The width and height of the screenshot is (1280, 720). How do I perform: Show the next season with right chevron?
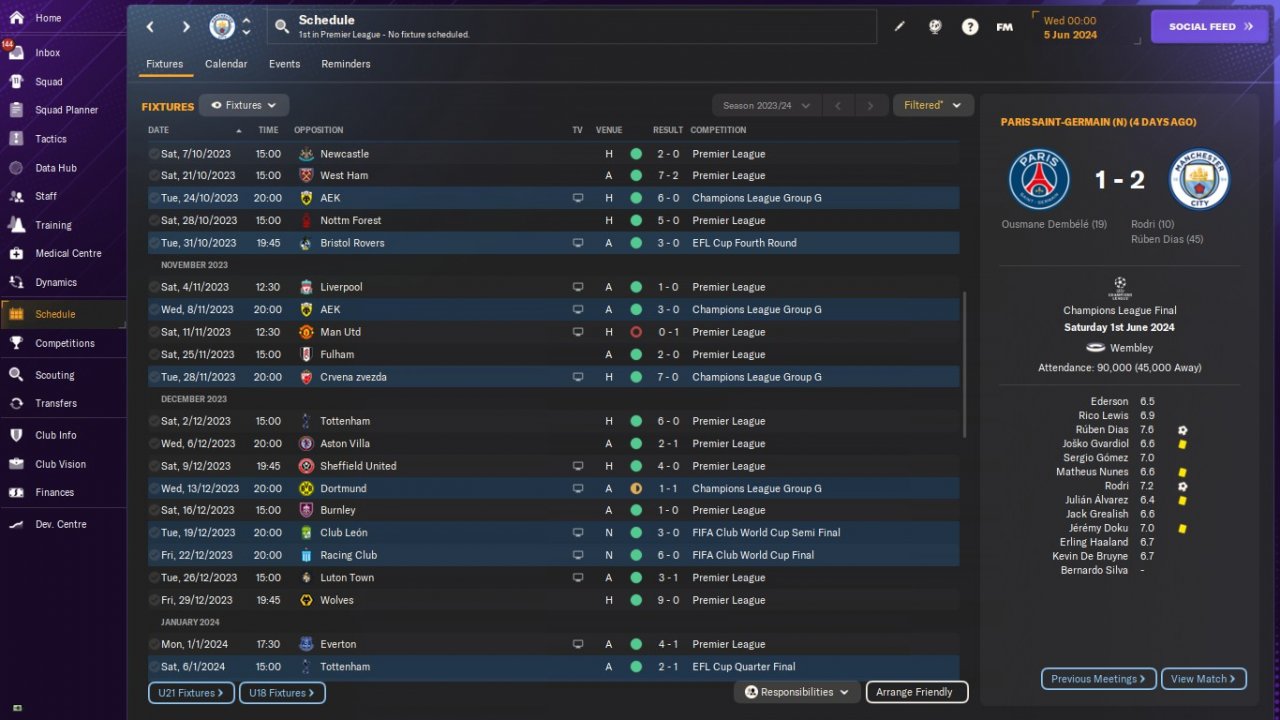click(871, 105)
